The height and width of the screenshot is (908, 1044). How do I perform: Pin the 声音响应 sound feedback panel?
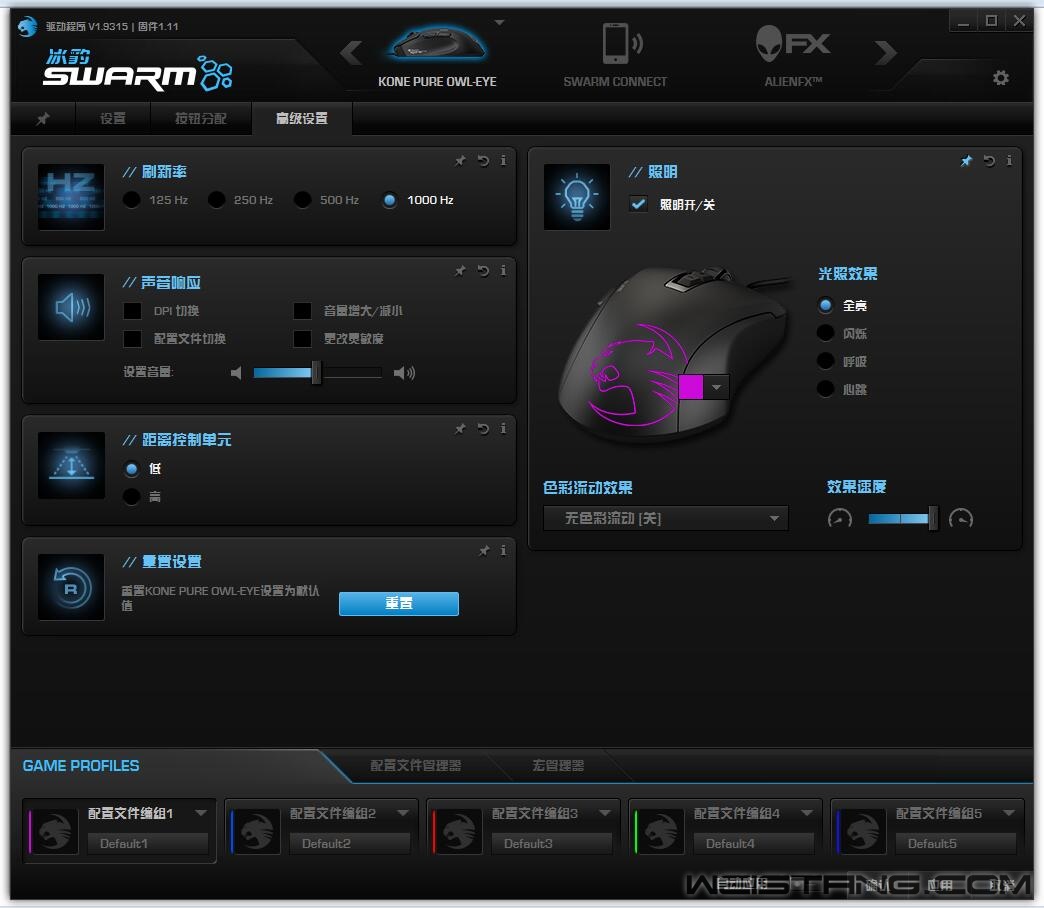click(460, 271)
